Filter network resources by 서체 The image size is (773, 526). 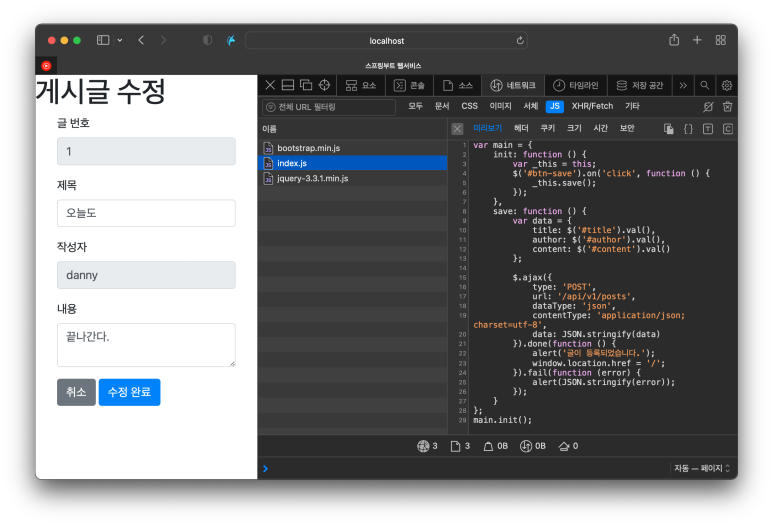point(530,106)
